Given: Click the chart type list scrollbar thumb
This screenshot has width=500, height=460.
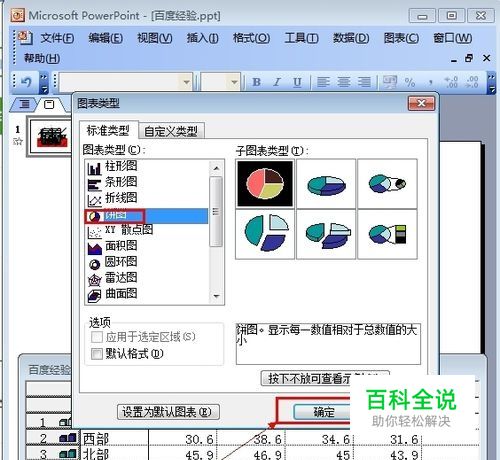Looking at the screenshot, I should 216,212.
